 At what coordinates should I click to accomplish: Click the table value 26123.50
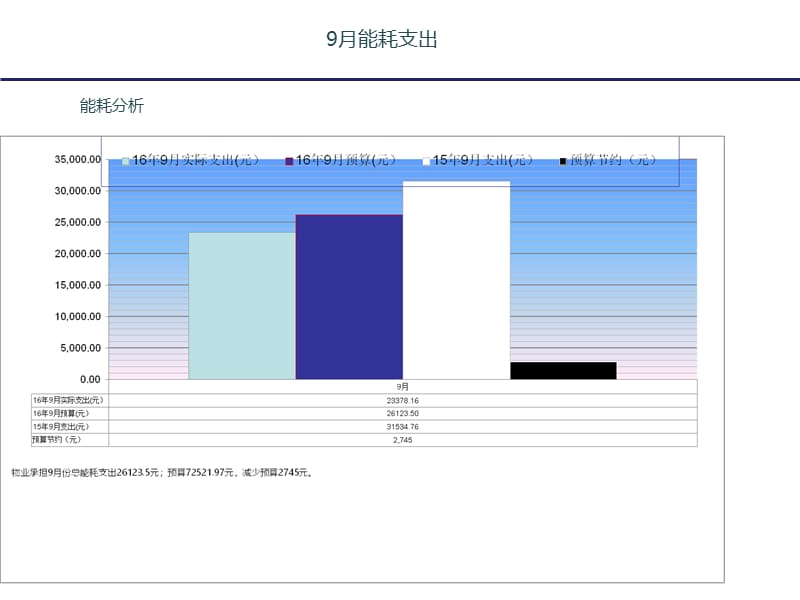(x=403, y=413)
